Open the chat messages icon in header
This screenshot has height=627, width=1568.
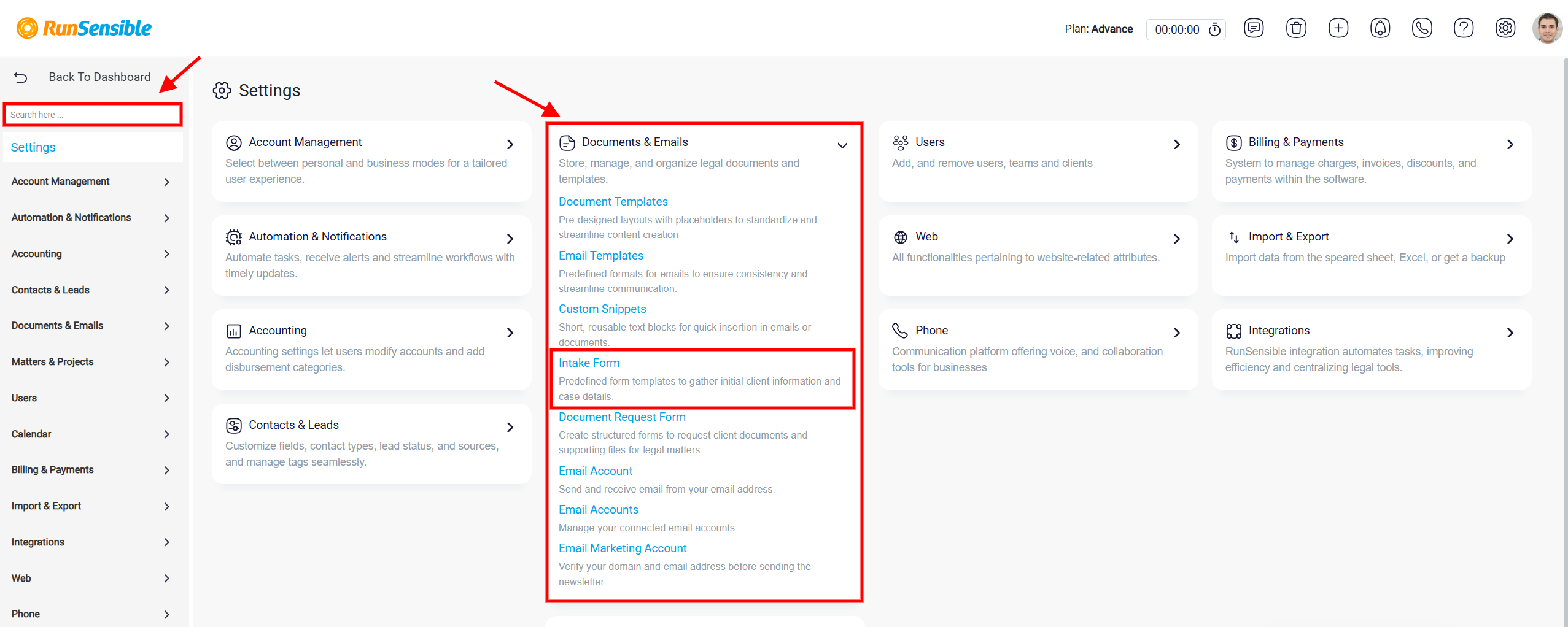point(1253,28)
